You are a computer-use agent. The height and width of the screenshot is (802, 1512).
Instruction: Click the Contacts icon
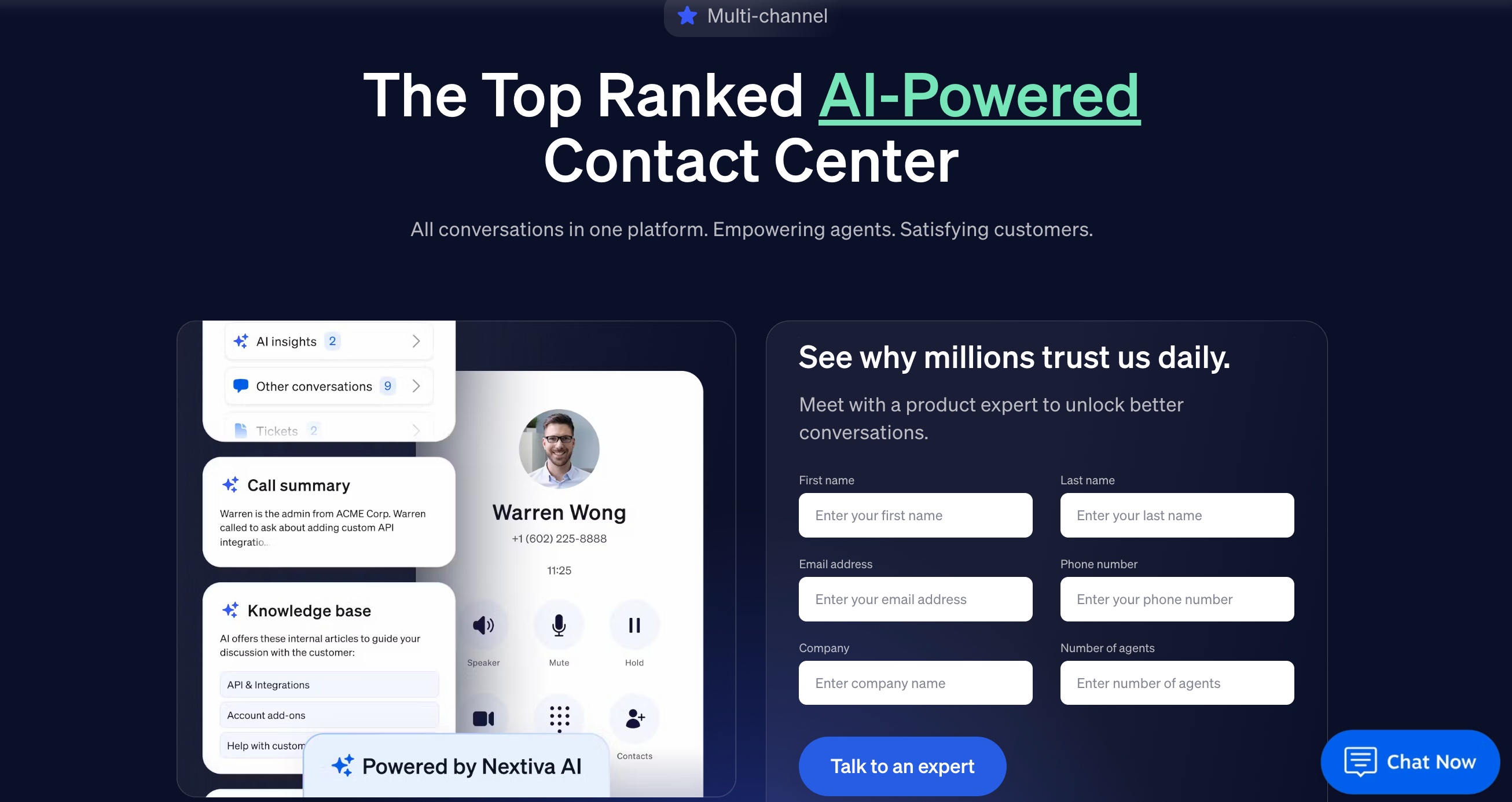(x=634, y=717)
